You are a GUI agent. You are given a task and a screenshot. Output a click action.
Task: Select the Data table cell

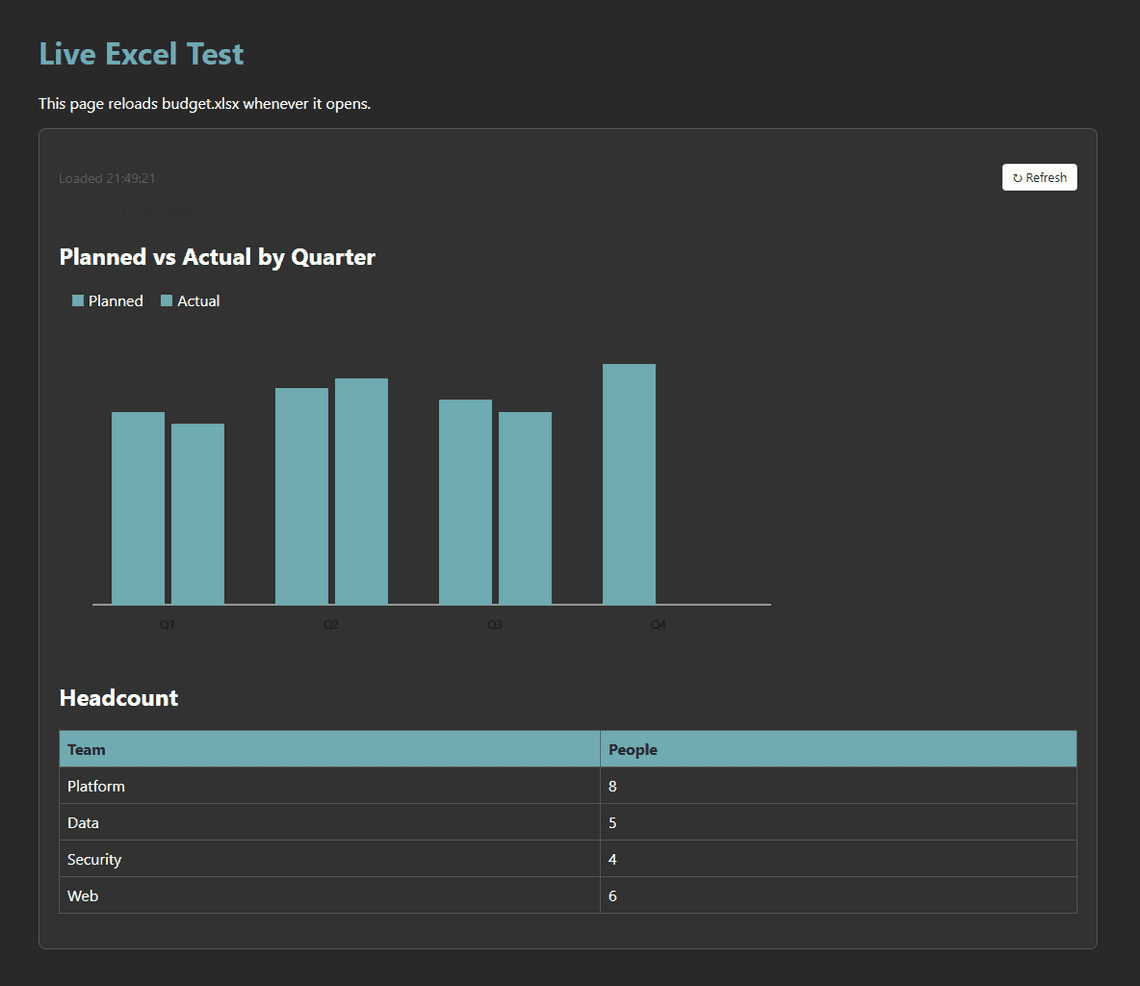coord(330,822)
